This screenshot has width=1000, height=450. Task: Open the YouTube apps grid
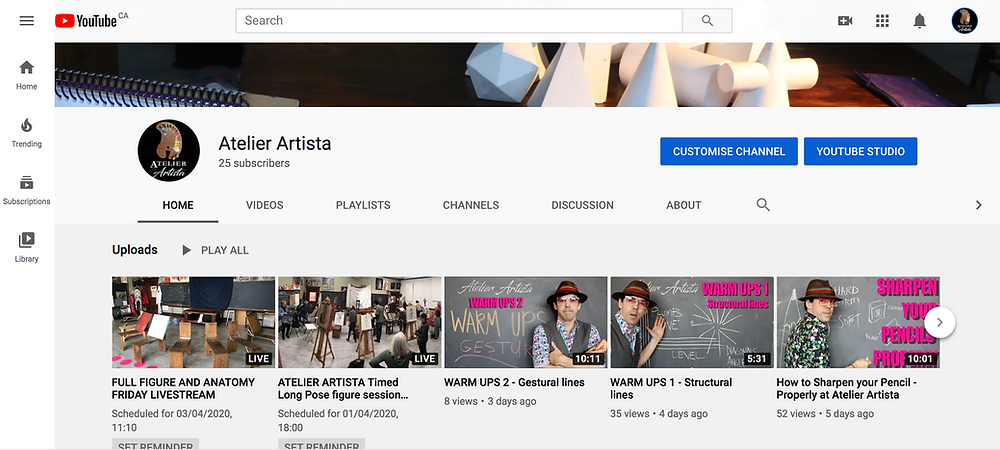[x=882, y=21]
